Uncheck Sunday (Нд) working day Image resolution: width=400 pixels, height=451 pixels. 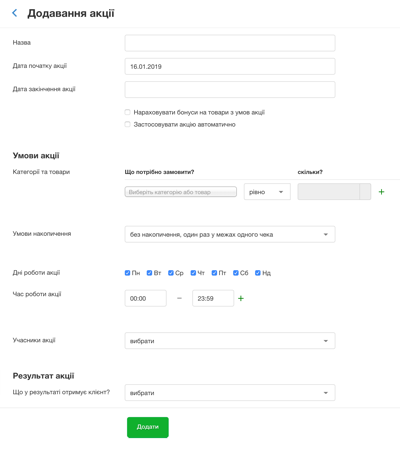258,273
